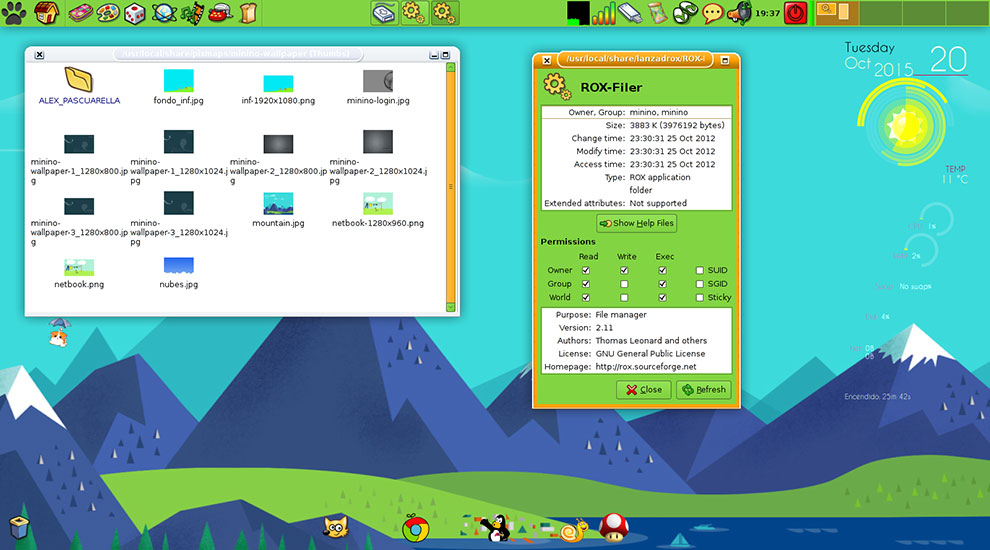Select minino-wallpaper-3_1280x1024.jpg file
Screen dimensions: 990x550
click(x=179, y=219)
